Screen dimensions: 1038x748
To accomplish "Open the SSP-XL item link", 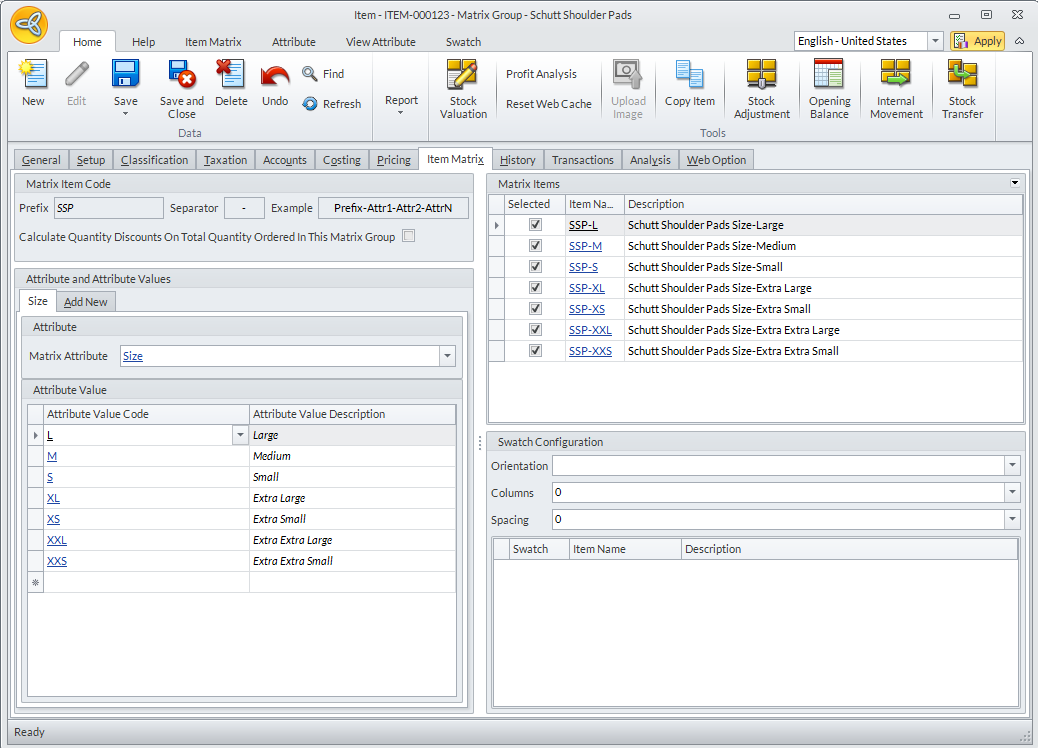I will coord(586,288).
